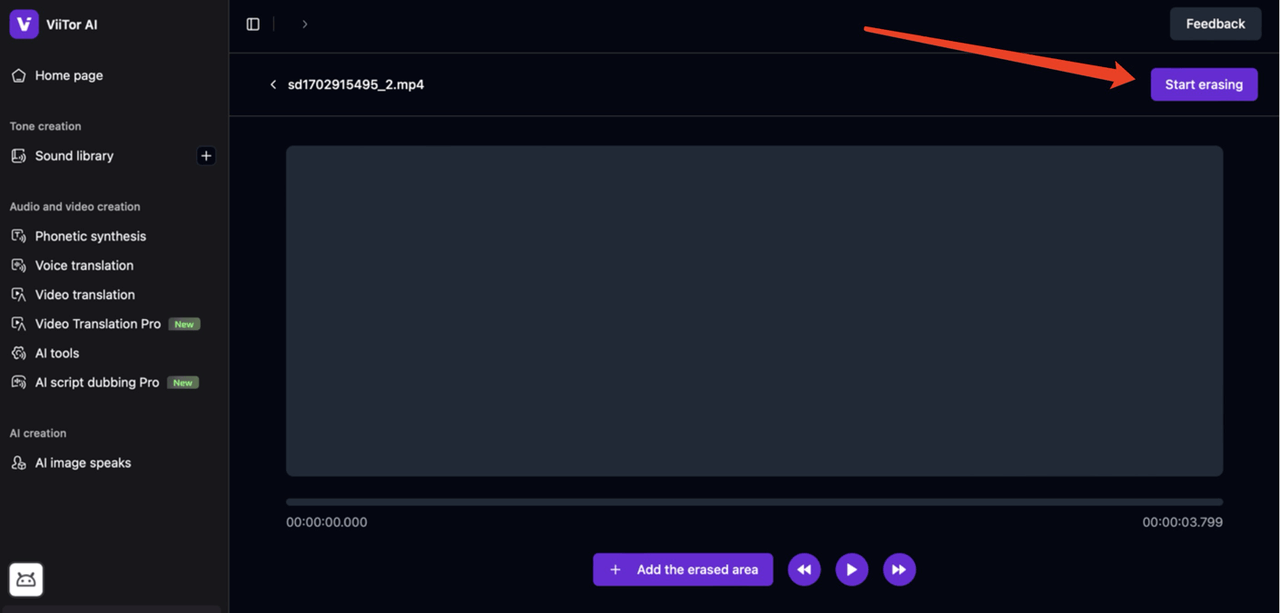This screenshot has height=613, width=1280.
Task: Fast forward the video
Action: (x=899, y=570)
